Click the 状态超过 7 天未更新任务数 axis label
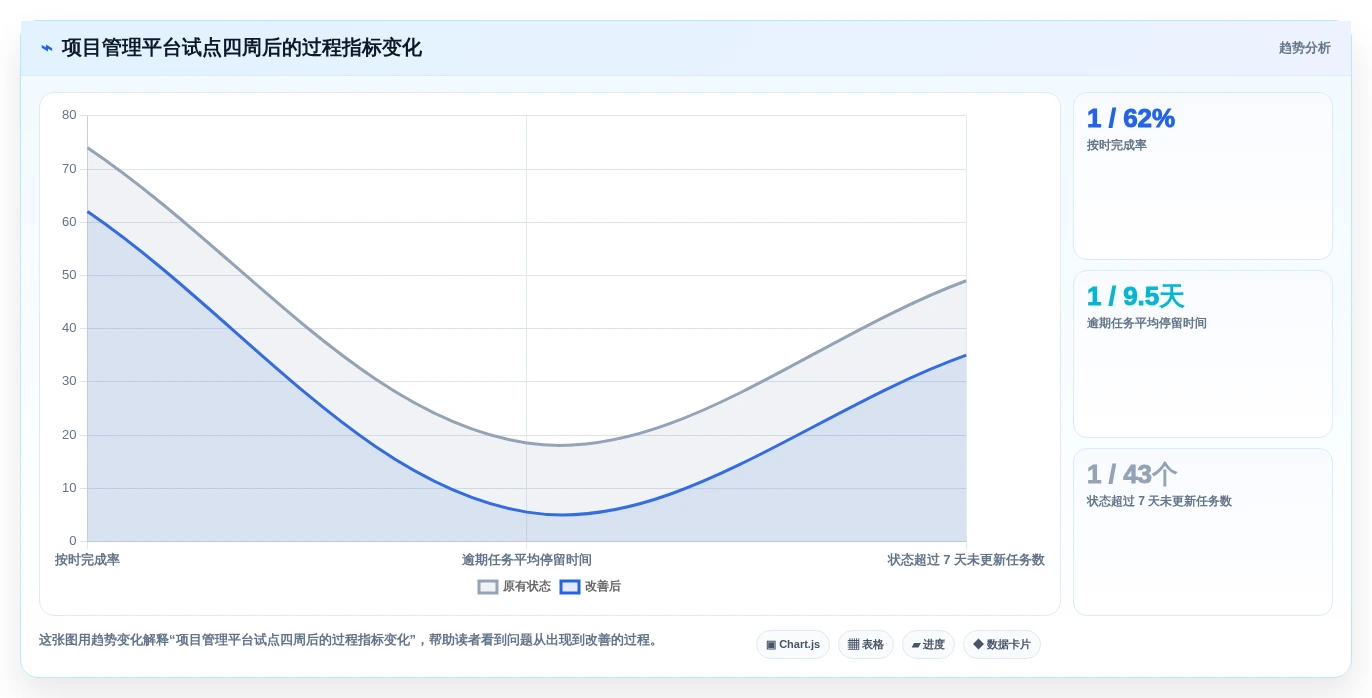Viewport: 1372px width, 698px height. point(966,560)
